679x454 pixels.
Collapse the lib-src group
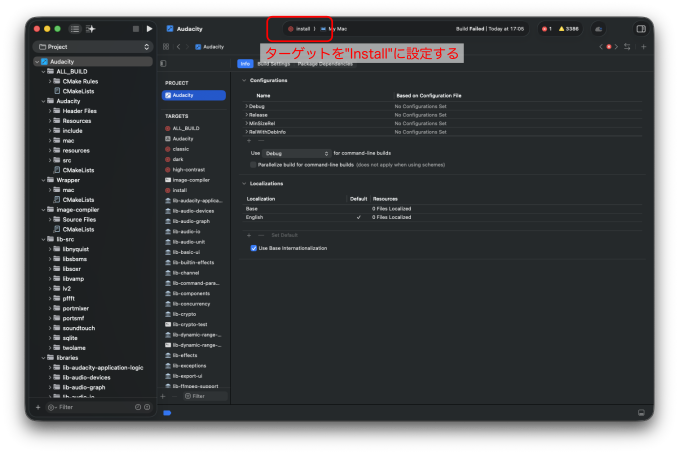coord(43,239)
